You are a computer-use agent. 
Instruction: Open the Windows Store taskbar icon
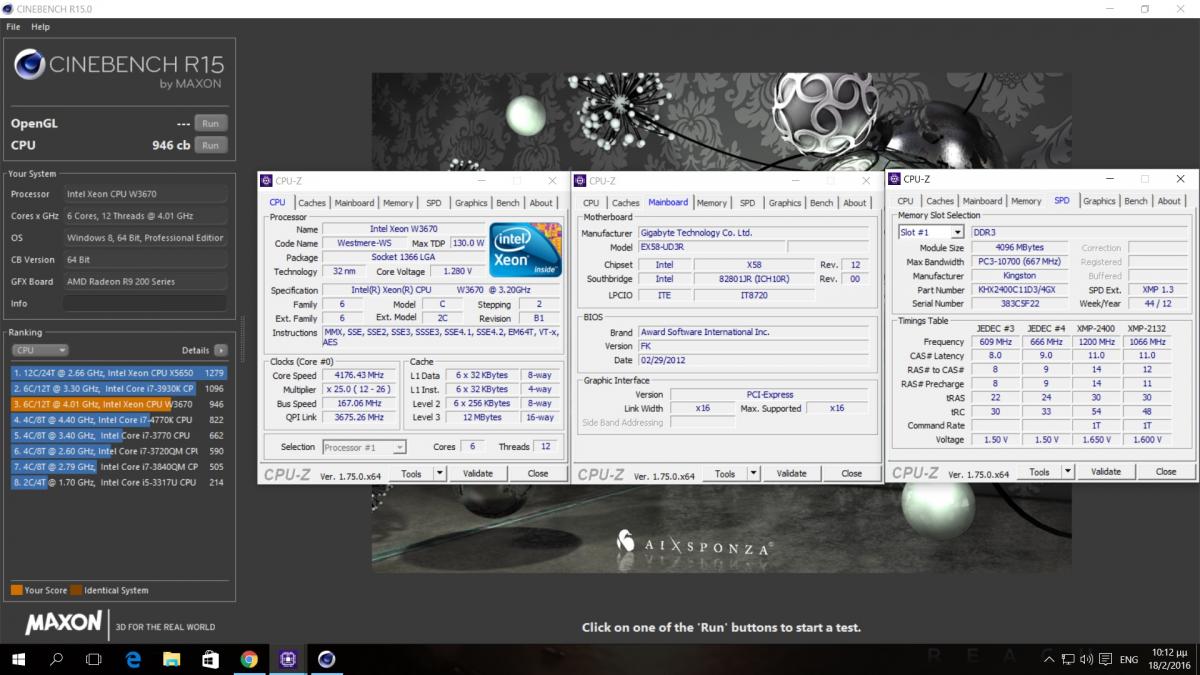[210, 659]
